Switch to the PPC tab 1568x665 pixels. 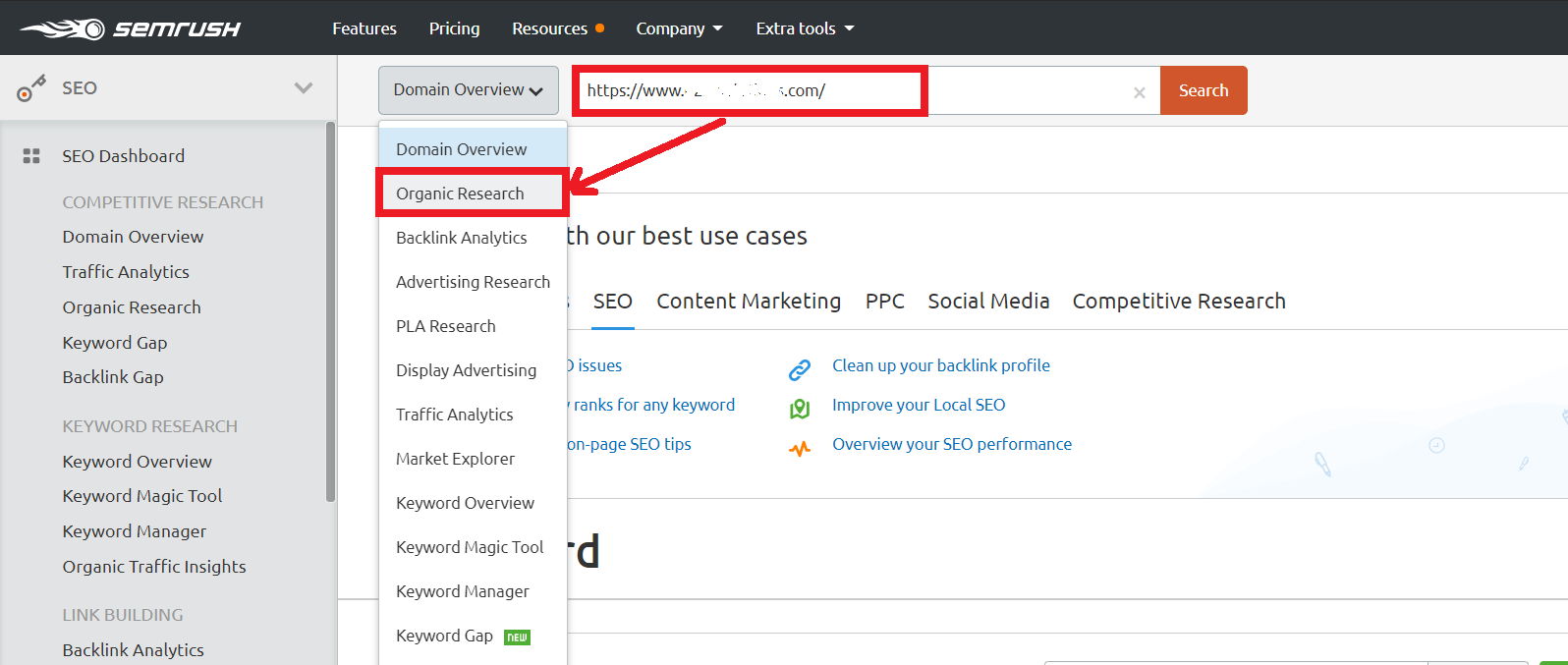pos(884,301)
